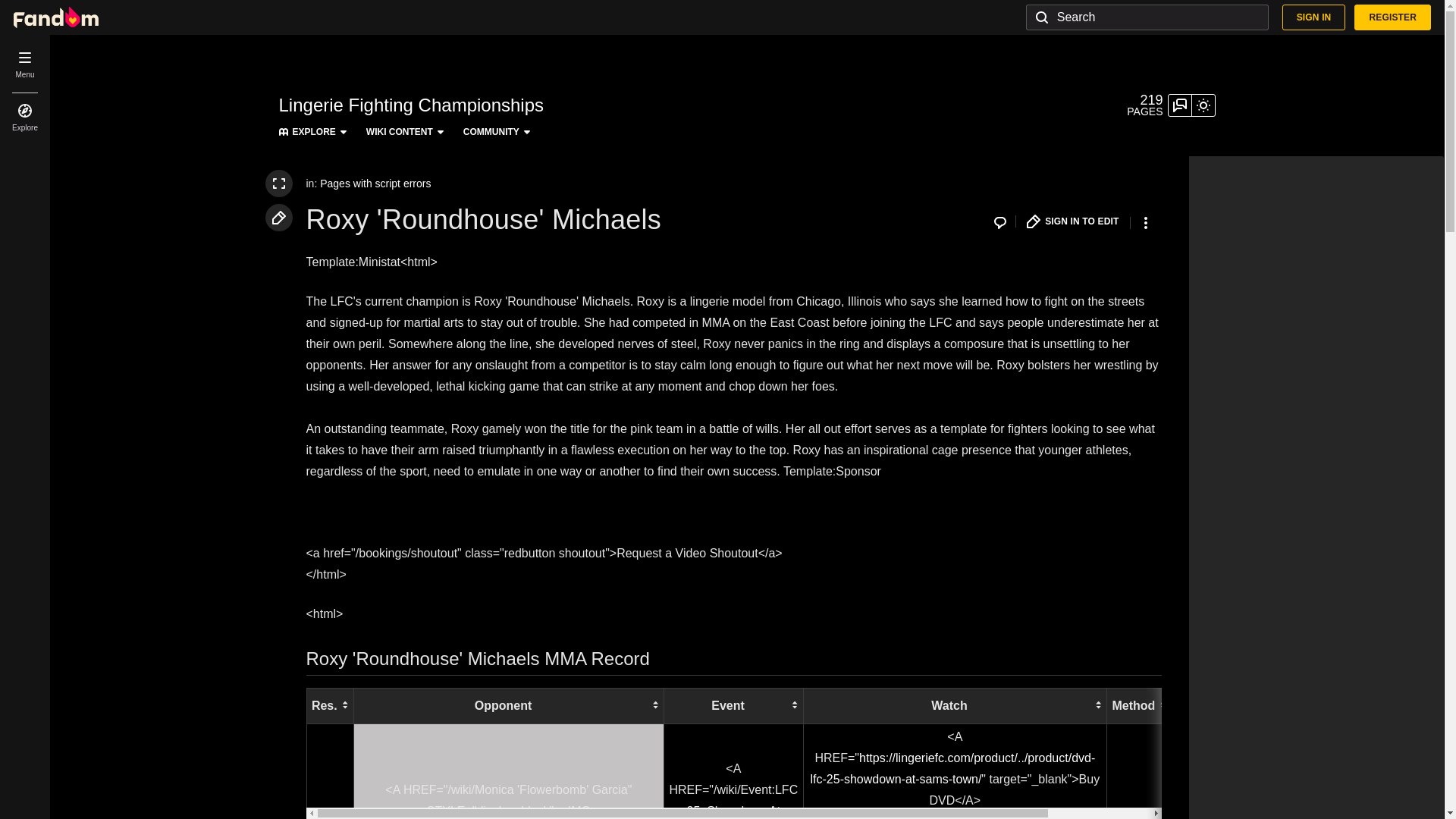Click SIGN IN TO EDIT link
The width and height of the screenshot is (1456, 819).
coord(1072,221)
